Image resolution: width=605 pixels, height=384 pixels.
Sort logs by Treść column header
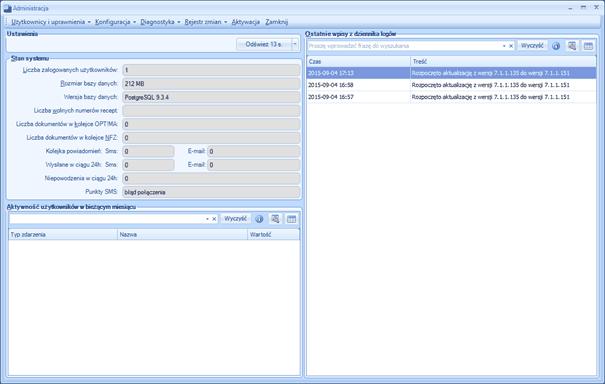pyautogui.click(x=503, y=61)
